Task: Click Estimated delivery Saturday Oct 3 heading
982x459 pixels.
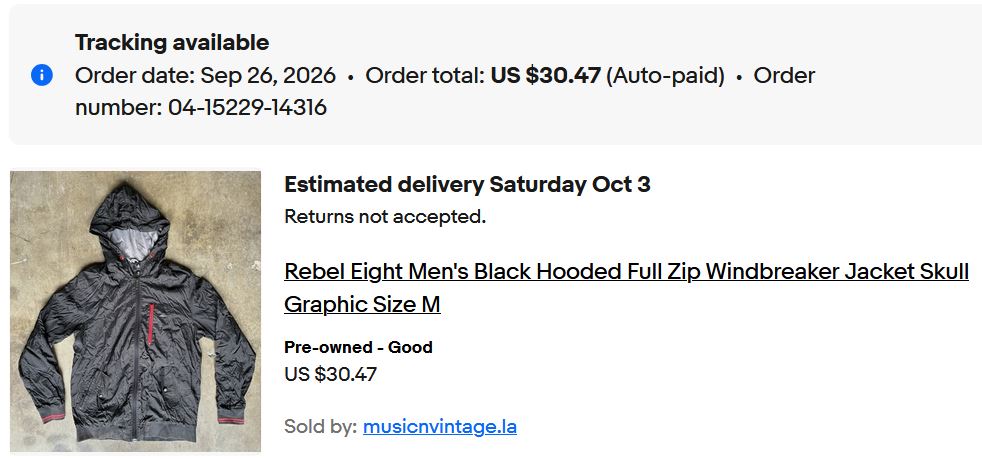Action: pos(467,185)
